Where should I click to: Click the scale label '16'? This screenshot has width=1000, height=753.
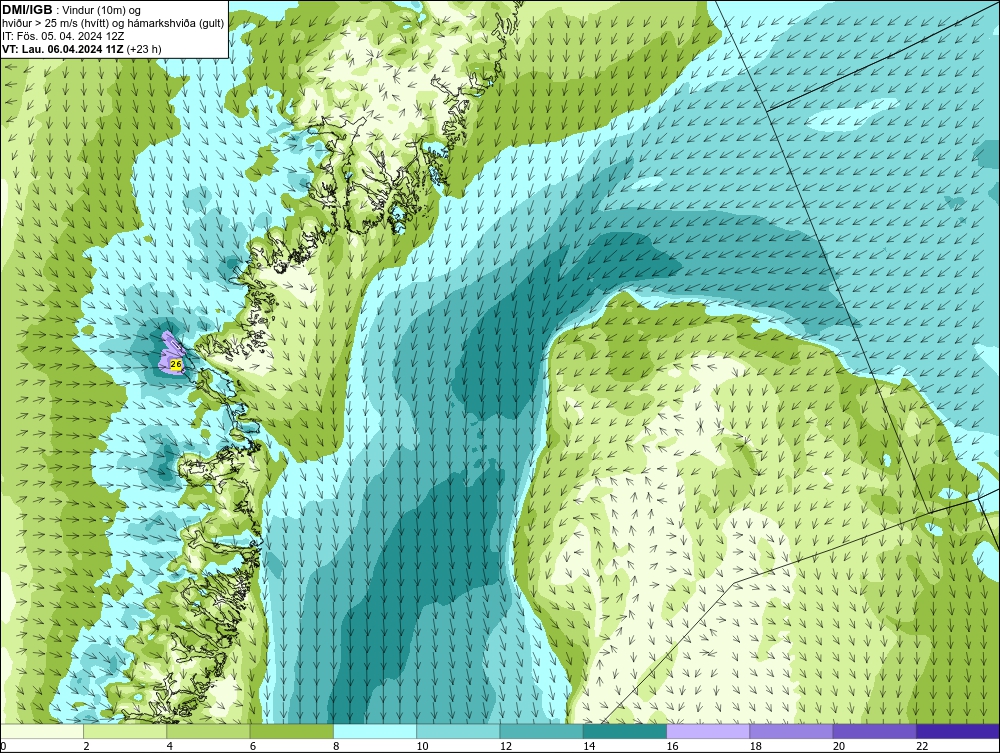[x=672, y=747]
